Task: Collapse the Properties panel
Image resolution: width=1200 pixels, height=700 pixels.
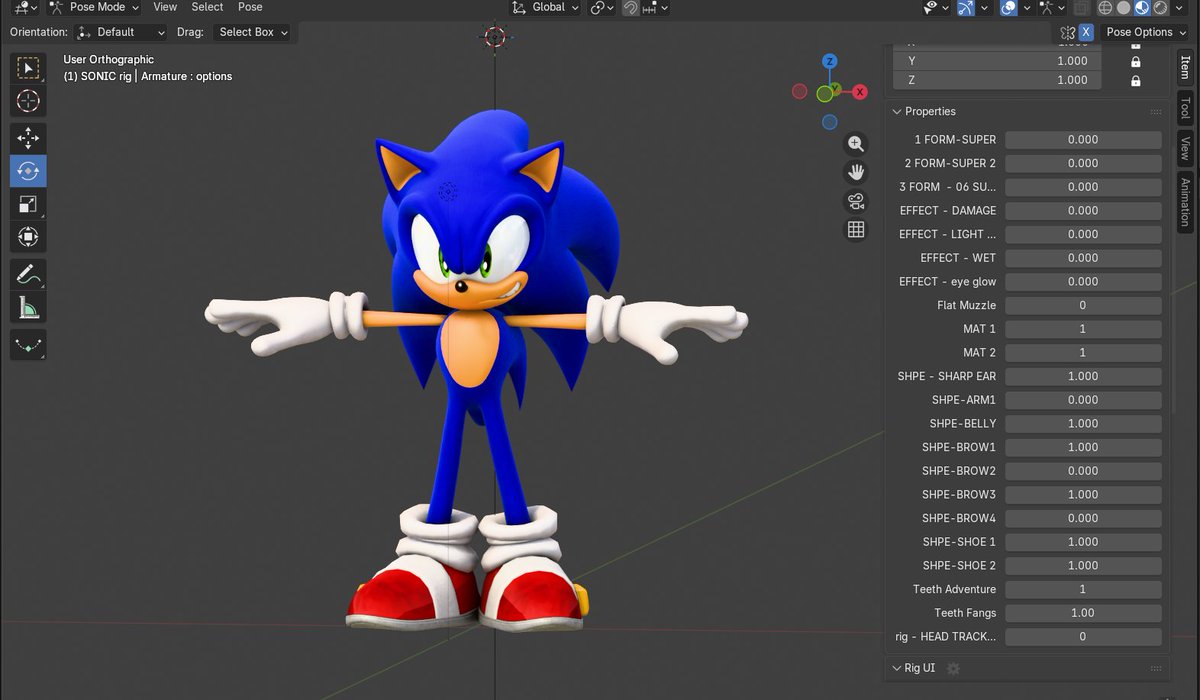Action: [896, 111]
